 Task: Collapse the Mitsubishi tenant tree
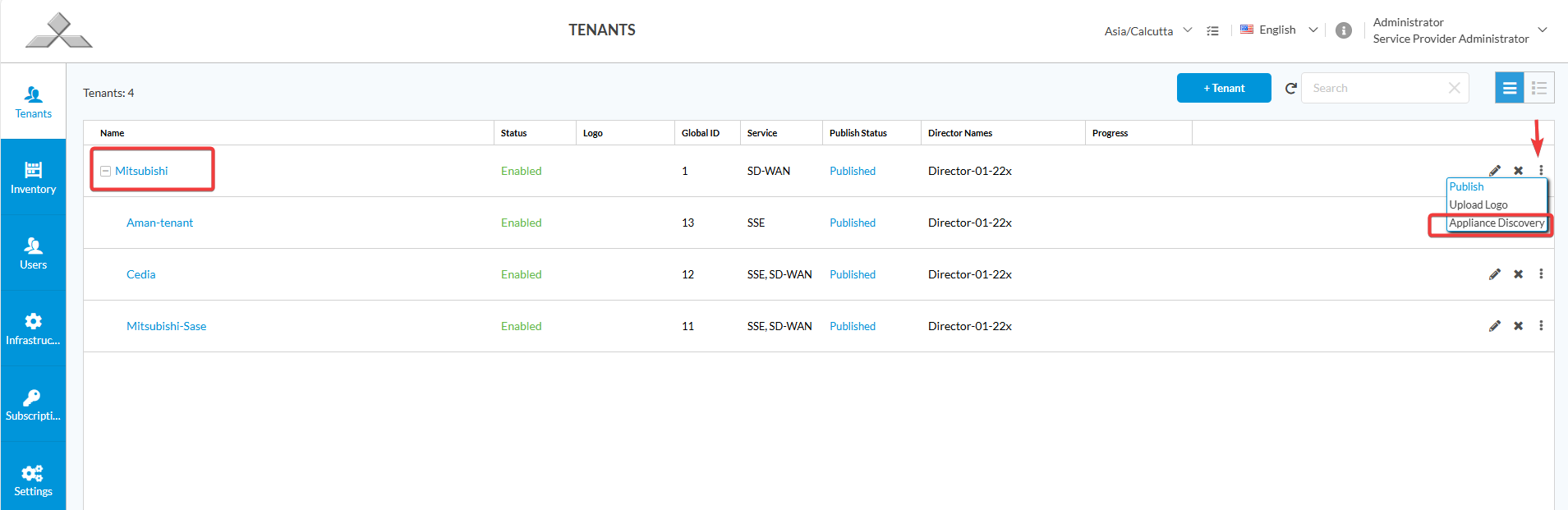click(105, 171)
